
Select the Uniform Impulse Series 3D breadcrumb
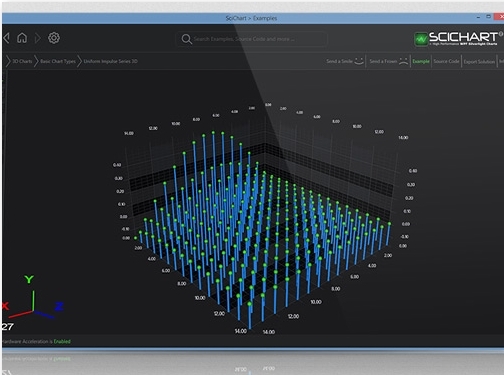[x=110, y=61]
